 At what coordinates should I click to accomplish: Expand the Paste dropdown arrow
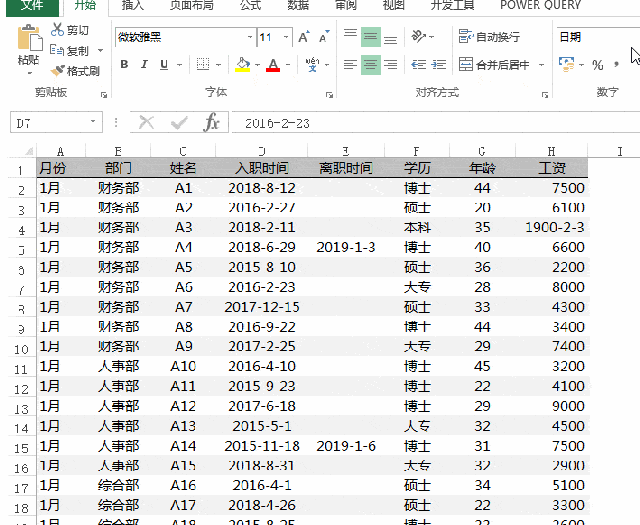29,73
